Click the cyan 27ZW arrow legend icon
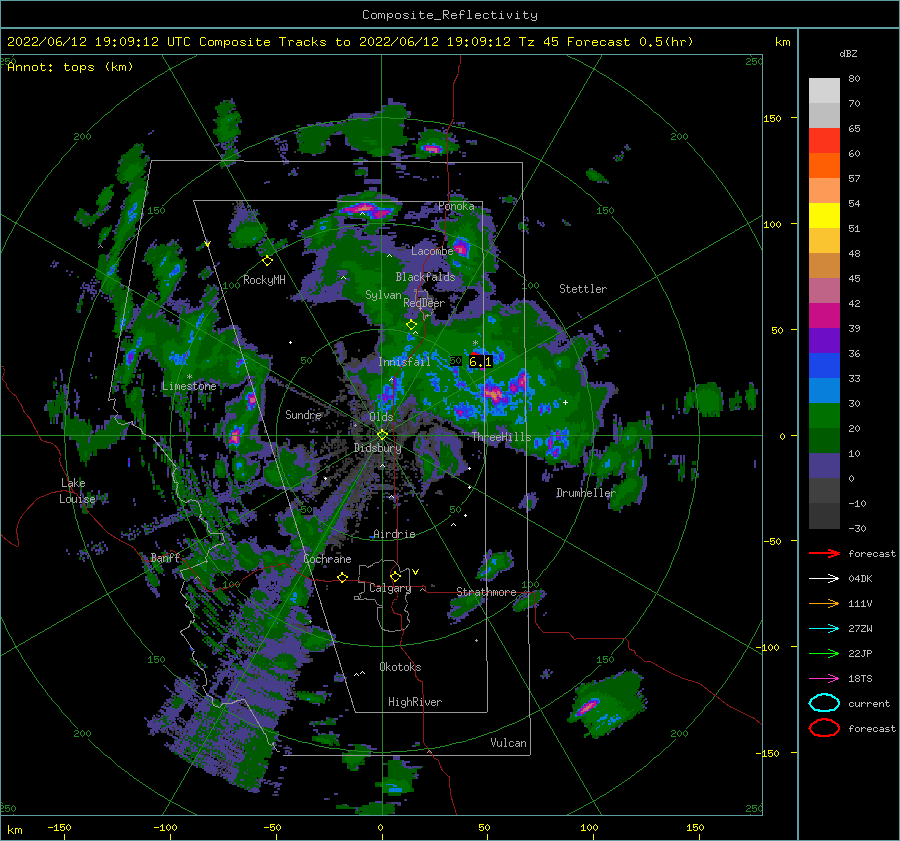 (x=824, y=629)
